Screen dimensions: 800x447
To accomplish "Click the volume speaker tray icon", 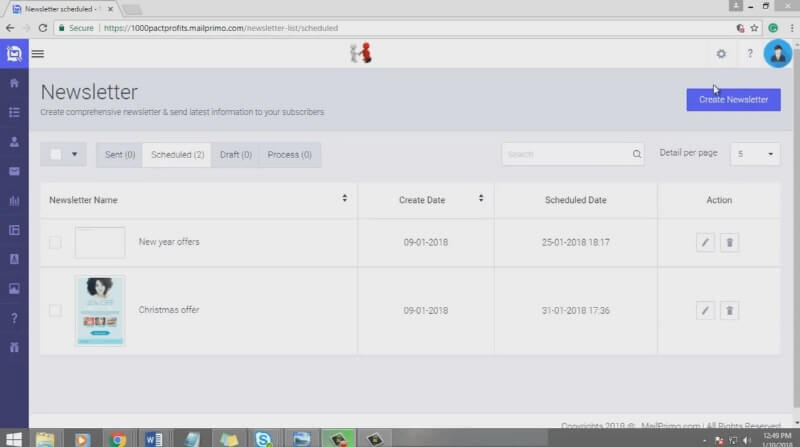I will 747,440.
